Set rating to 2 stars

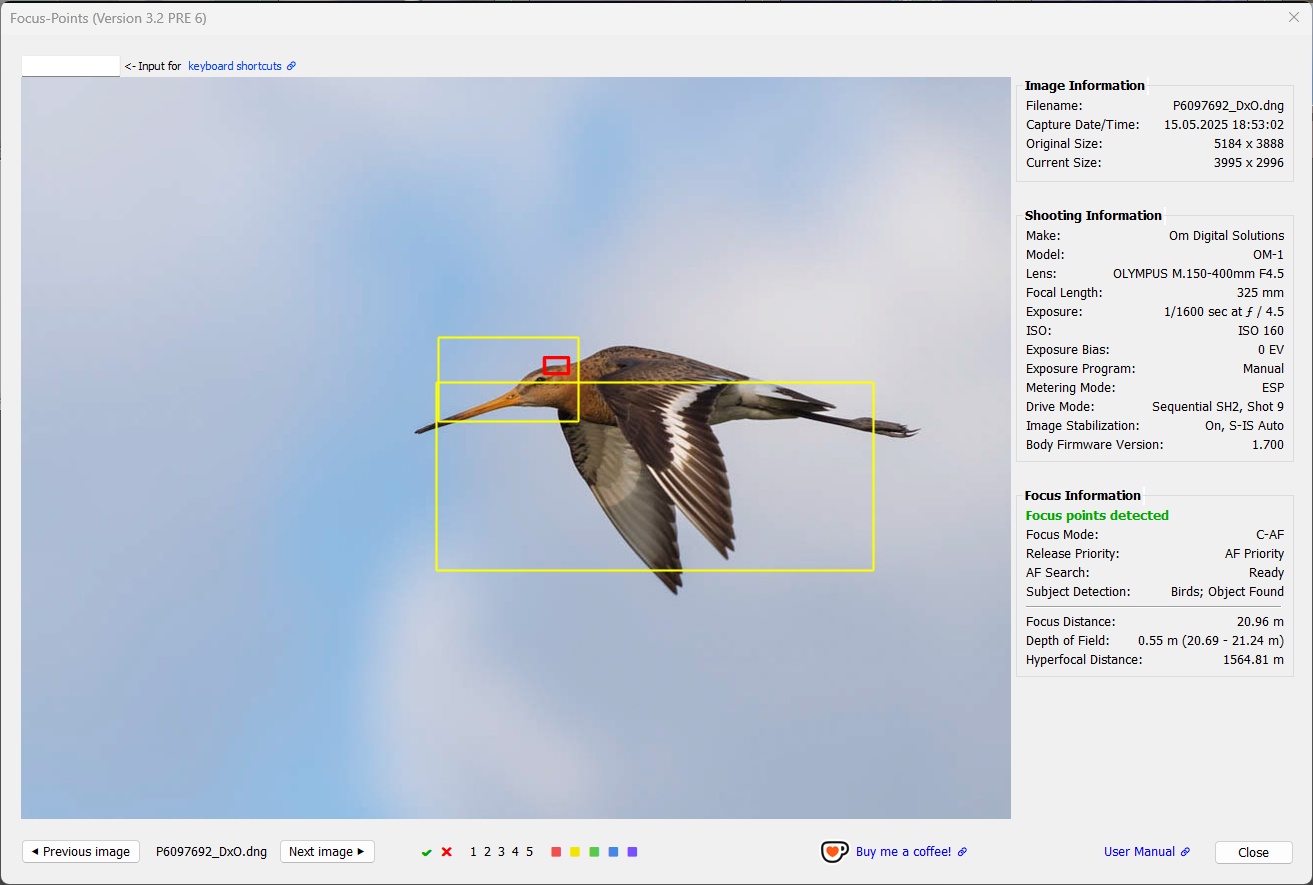coord(487,852)
